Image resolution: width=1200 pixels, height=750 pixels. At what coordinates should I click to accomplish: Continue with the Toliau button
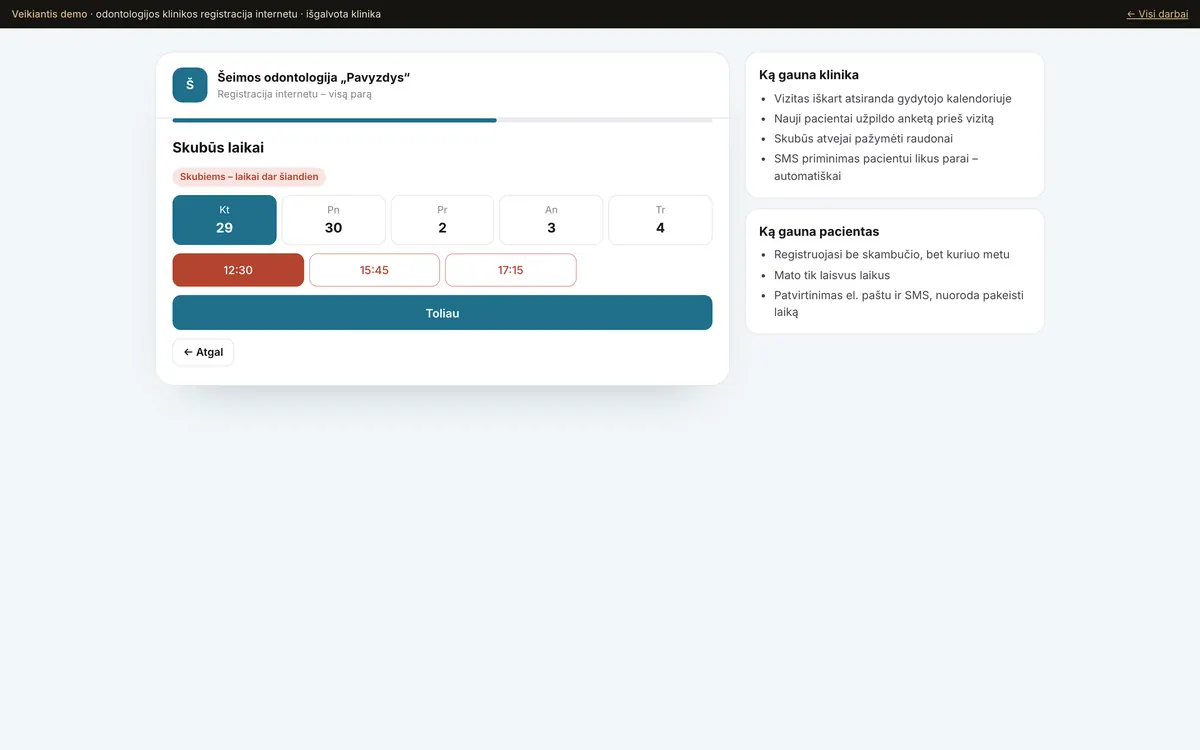442,313
